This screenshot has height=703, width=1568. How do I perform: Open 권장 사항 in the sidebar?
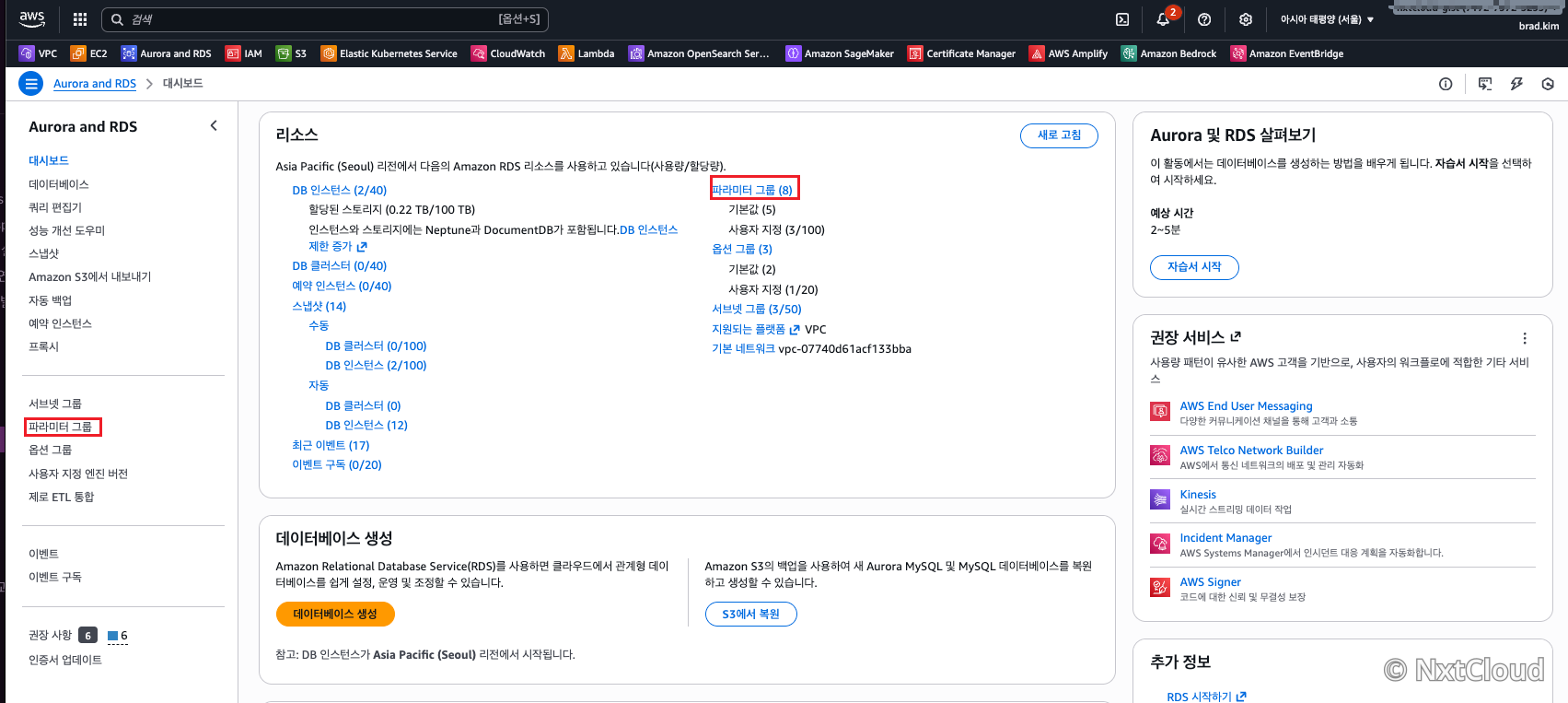[x=51, y=635]
